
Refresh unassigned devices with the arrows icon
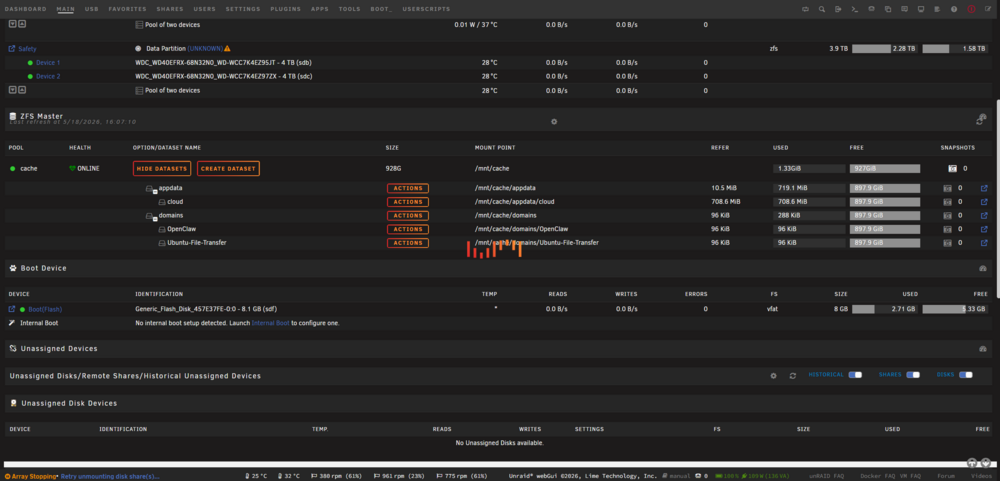[793, 376]
